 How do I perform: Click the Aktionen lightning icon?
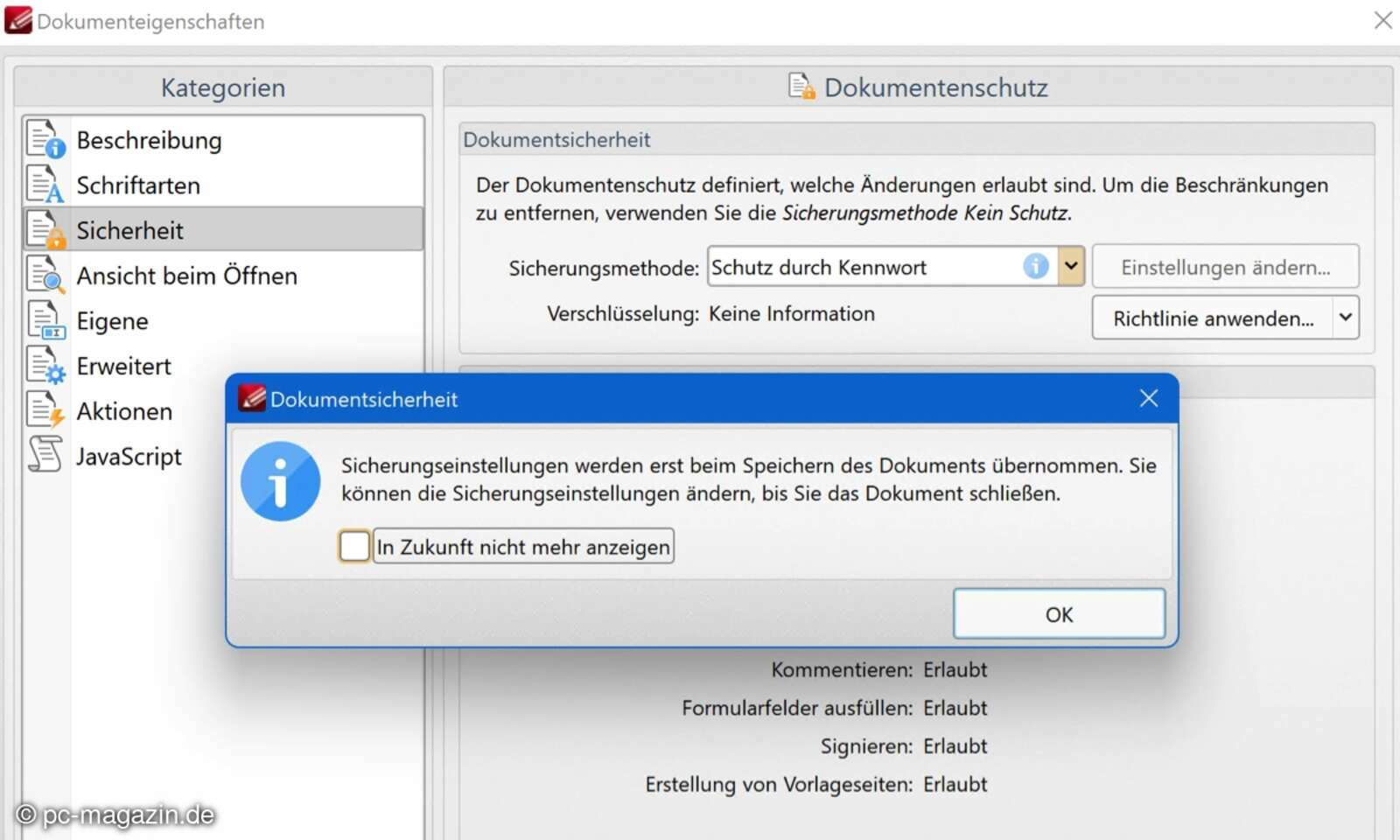pyautogui.click(x=45, y=409)
